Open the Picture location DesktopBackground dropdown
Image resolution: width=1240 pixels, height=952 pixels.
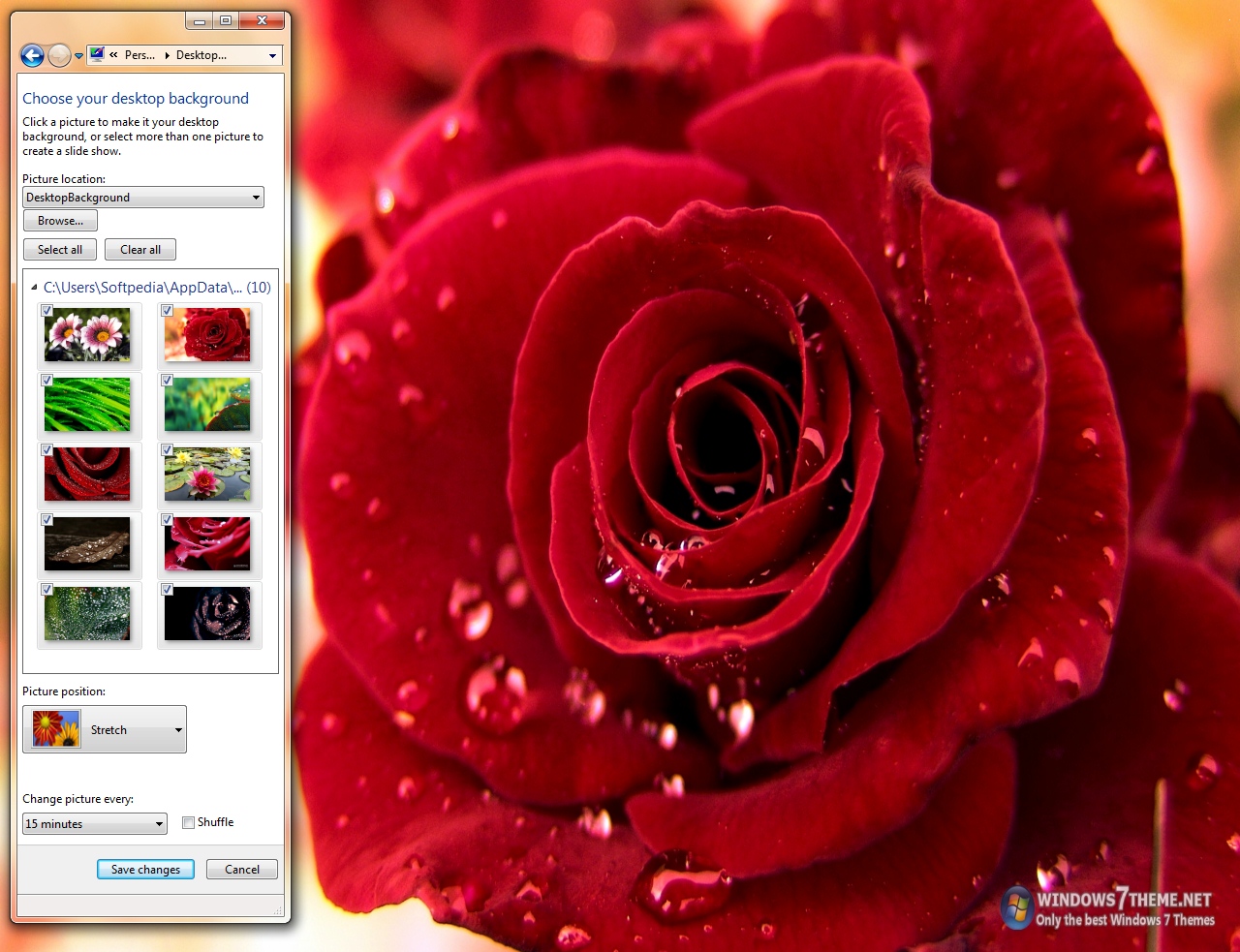(x=143, y=198)
